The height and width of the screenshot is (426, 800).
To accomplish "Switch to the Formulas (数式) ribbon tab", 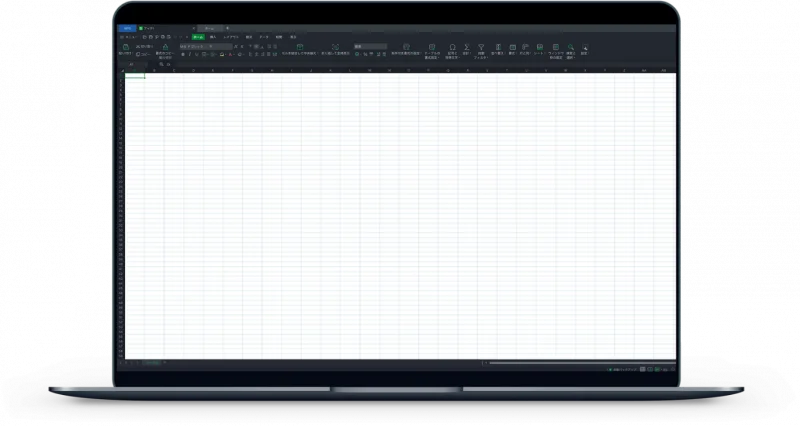I will [x=249, y=37].
